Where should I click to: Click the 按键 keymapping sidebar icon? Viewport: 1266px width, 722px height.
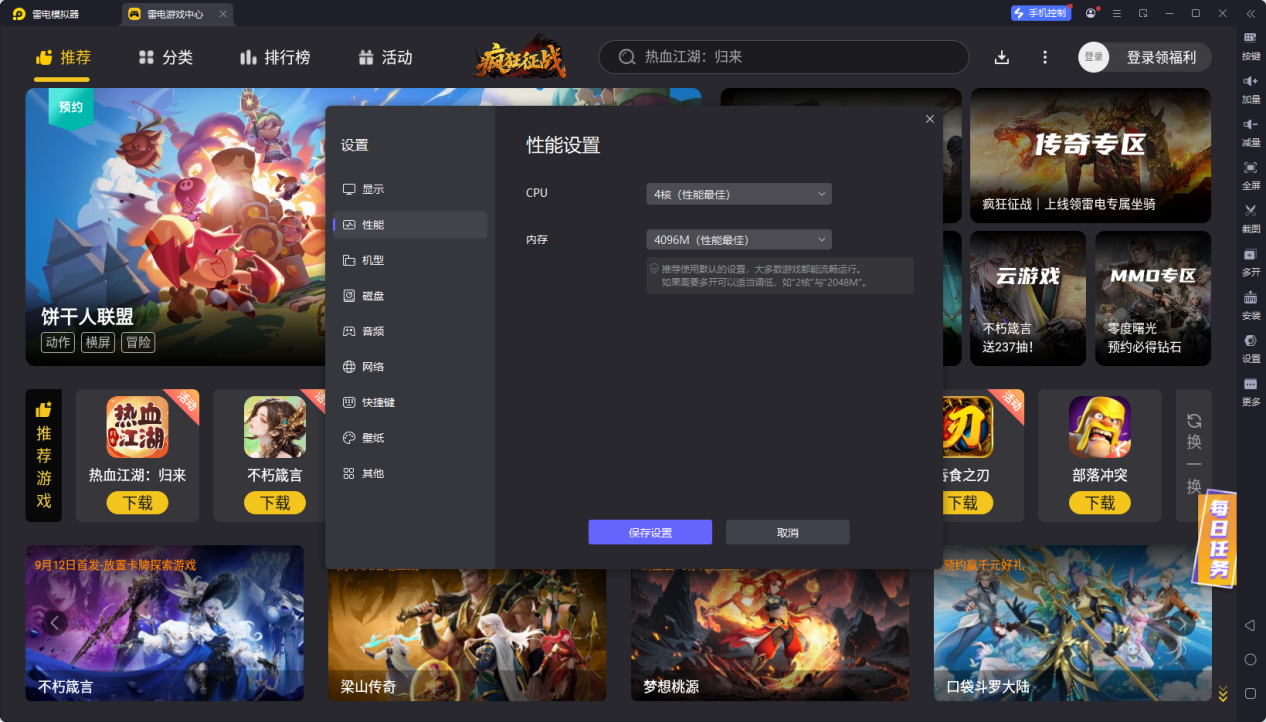click(x=1251, y=45)
